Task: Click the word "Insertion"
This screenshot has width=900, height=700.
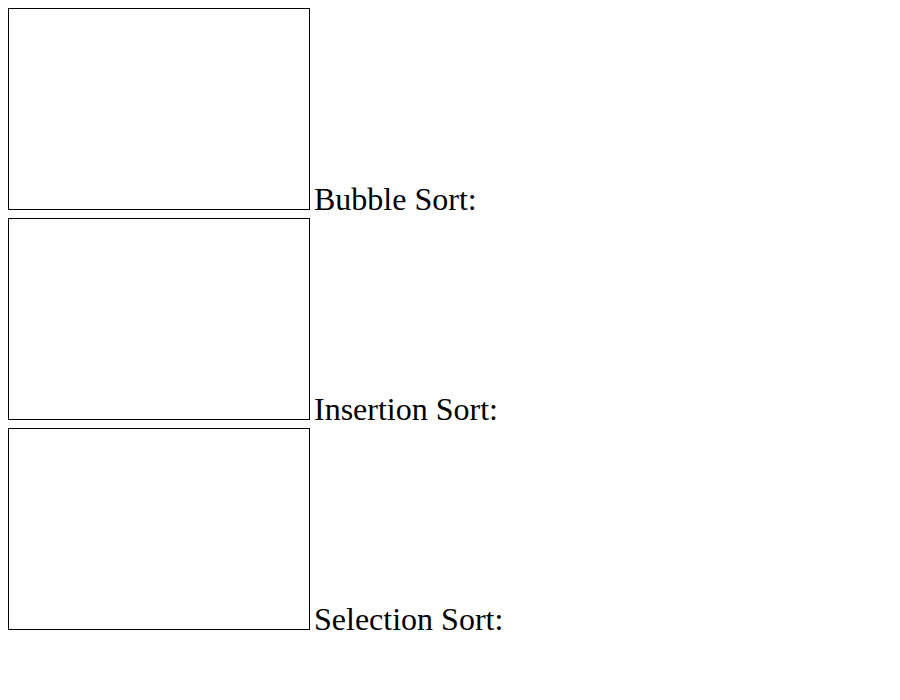Action: tap(371, 410)
